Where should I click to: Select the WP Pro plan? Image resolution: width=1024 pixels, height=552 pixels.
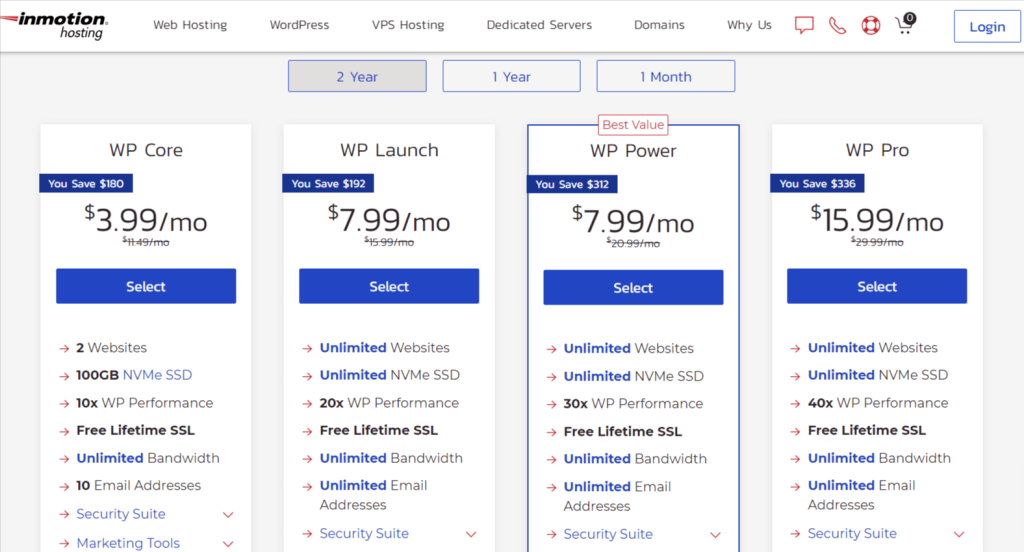[876, 286]
